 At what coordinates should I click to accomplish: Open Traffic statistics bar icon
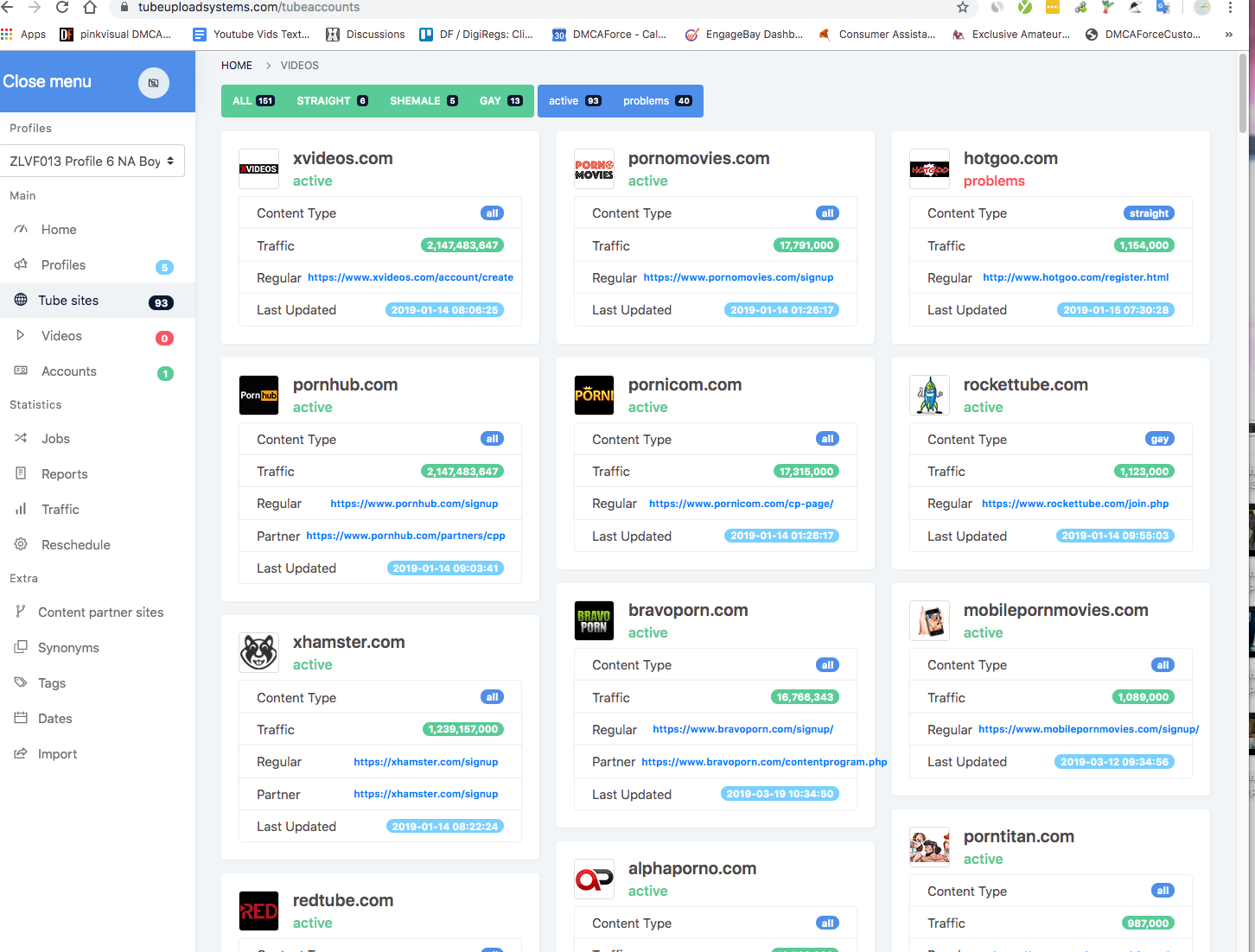pos(21,509)
